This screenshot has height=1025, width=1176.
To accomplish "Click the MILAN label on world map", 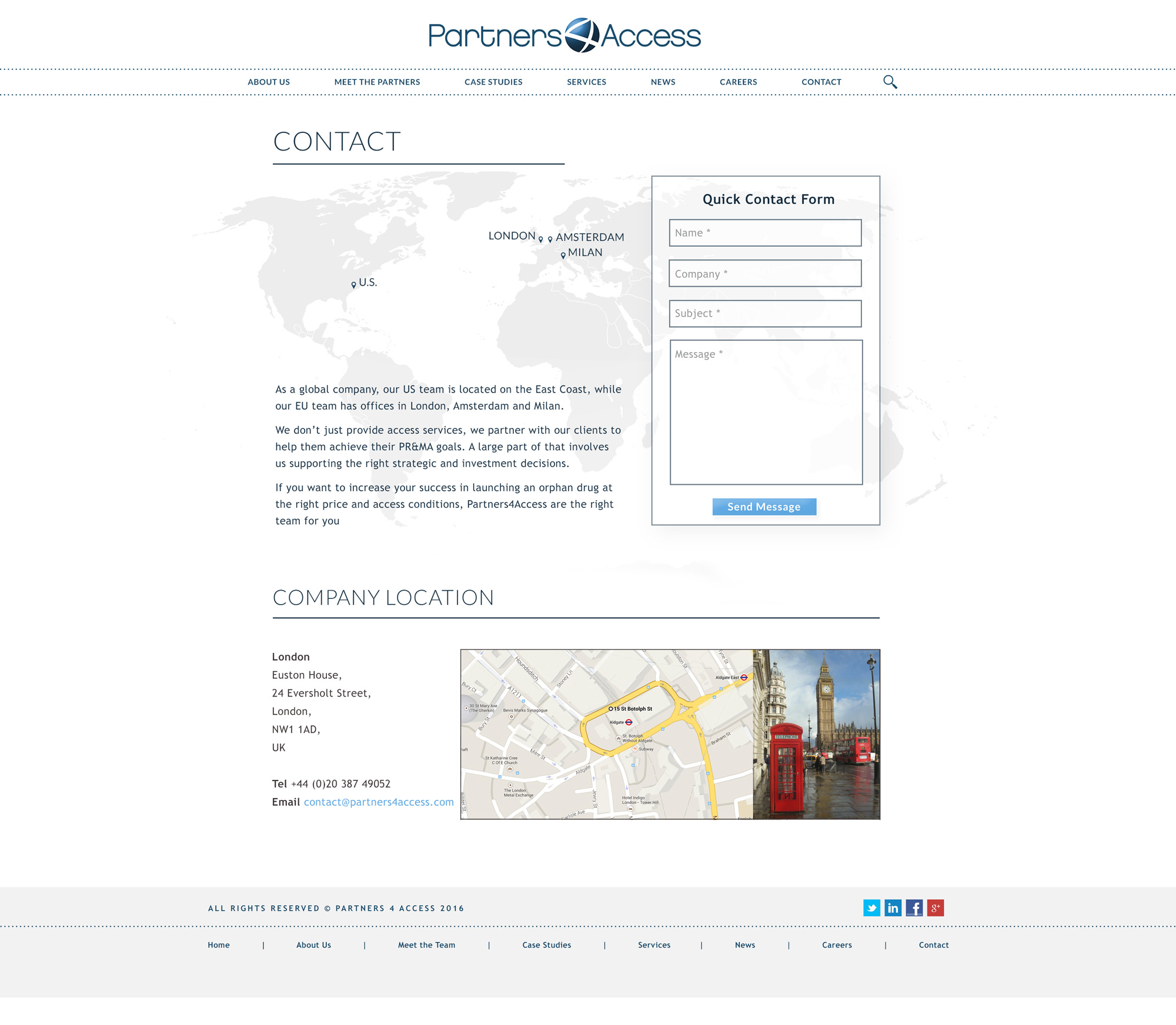I will pos(585,252).
